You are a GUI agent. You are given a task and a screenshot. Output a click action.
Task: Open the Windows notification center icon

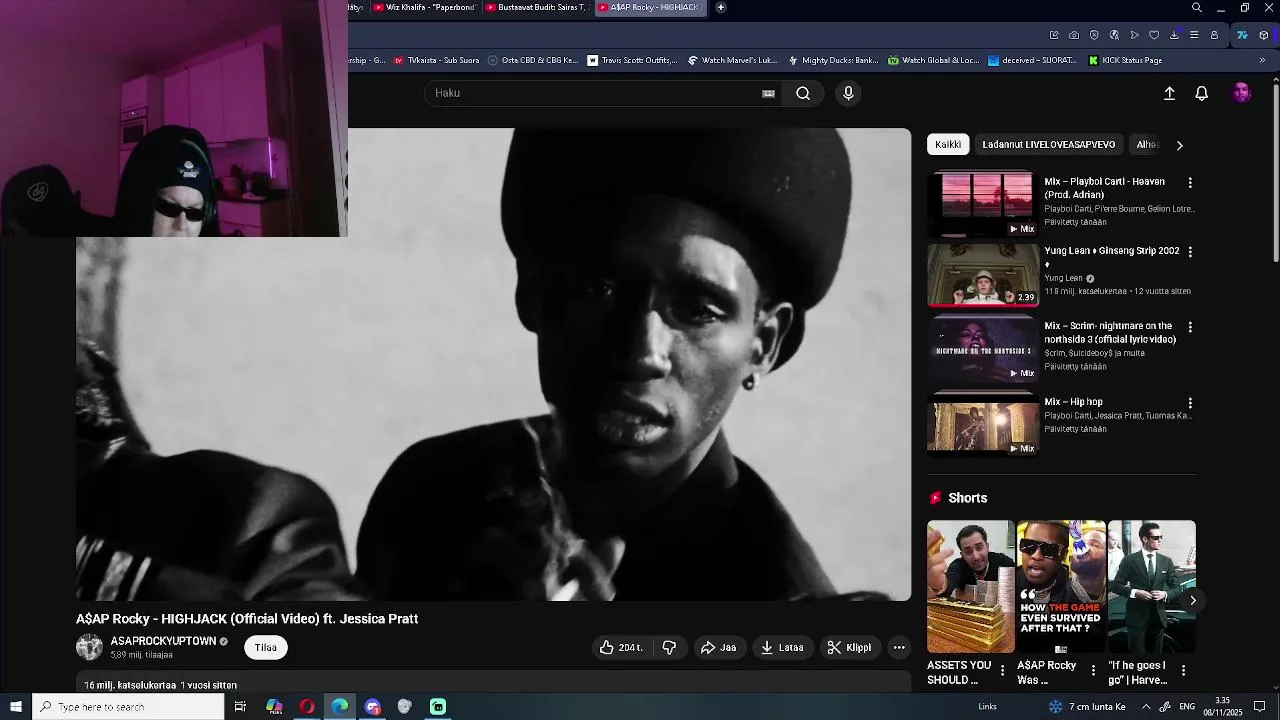click(1260, 707)
